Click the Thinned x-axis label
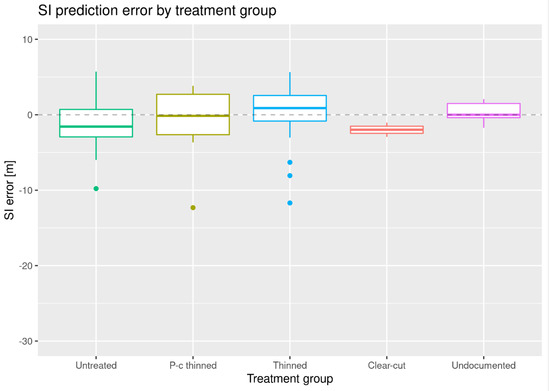Viewport: 550px width, 391px height. tap(290, 365)
